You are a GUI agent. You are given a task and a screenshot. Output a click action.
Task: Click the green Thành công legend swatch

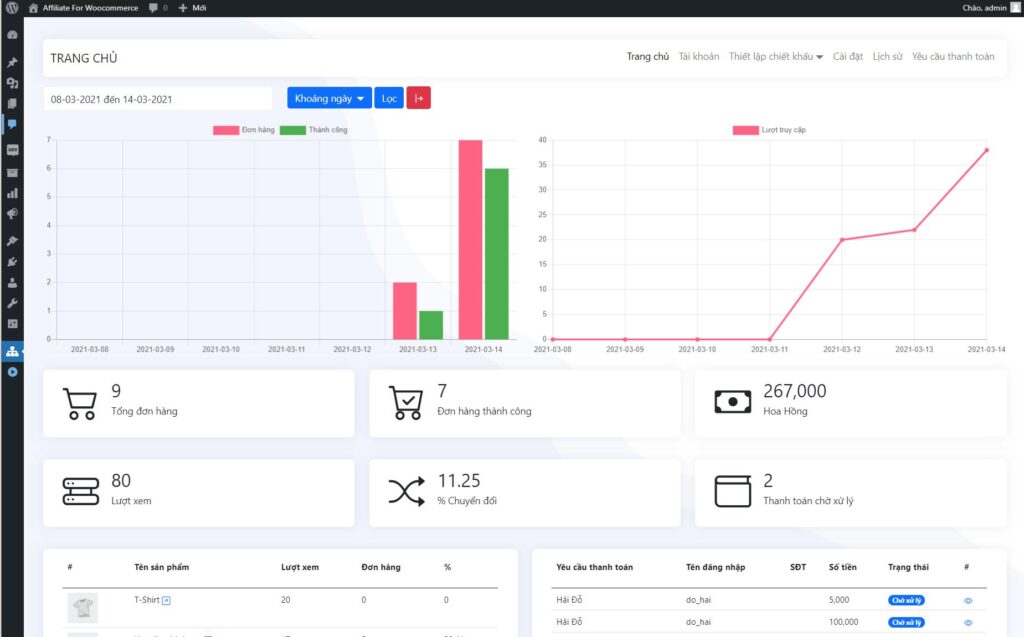tap(292, 130)
